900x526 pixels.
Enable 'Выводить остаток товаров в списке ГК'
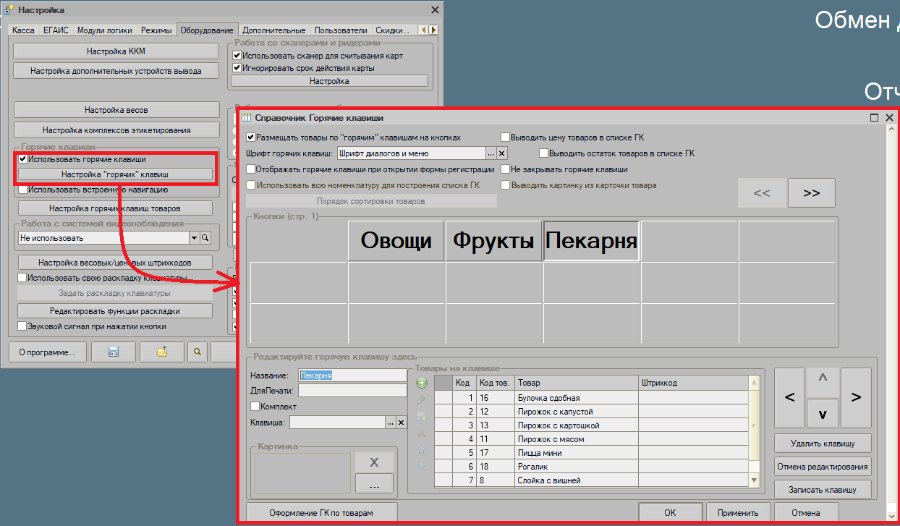tap(544, 153)
